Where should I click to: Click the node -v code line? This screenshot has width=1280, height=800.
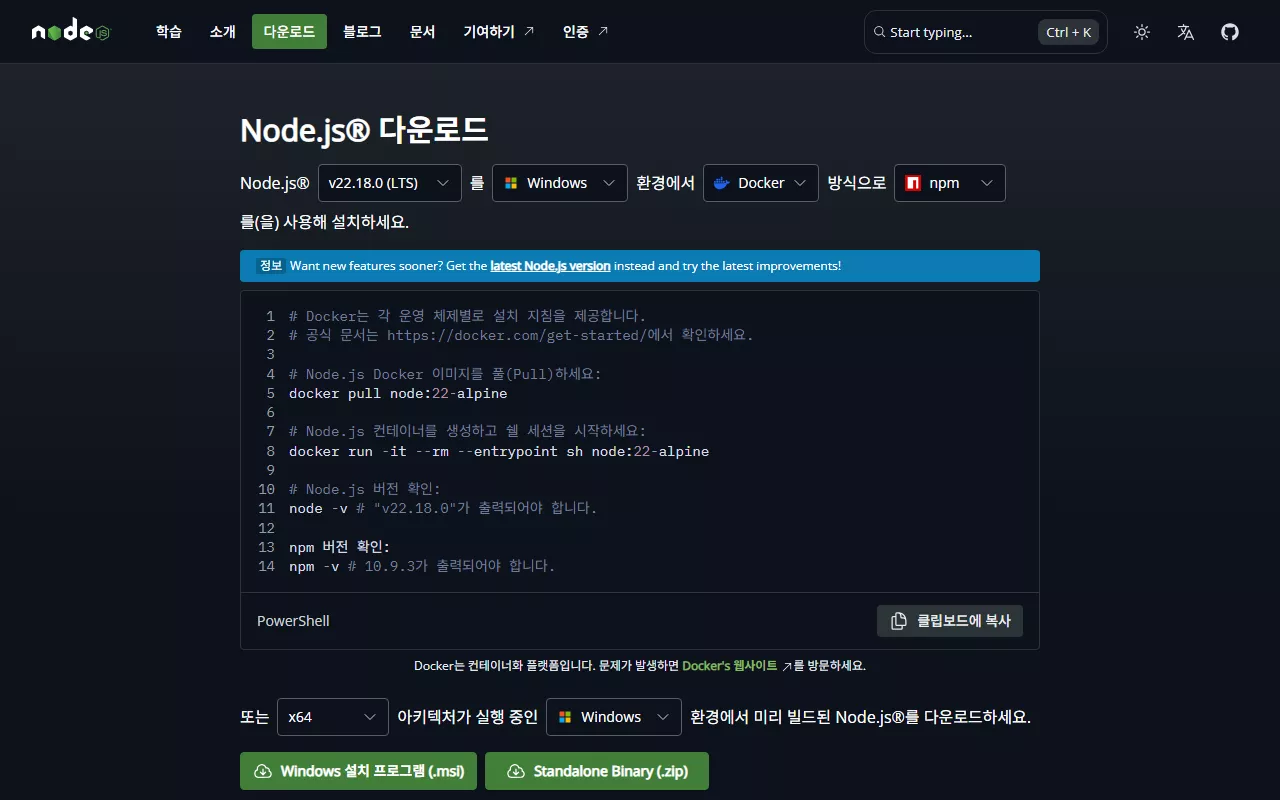coord(443,508)
